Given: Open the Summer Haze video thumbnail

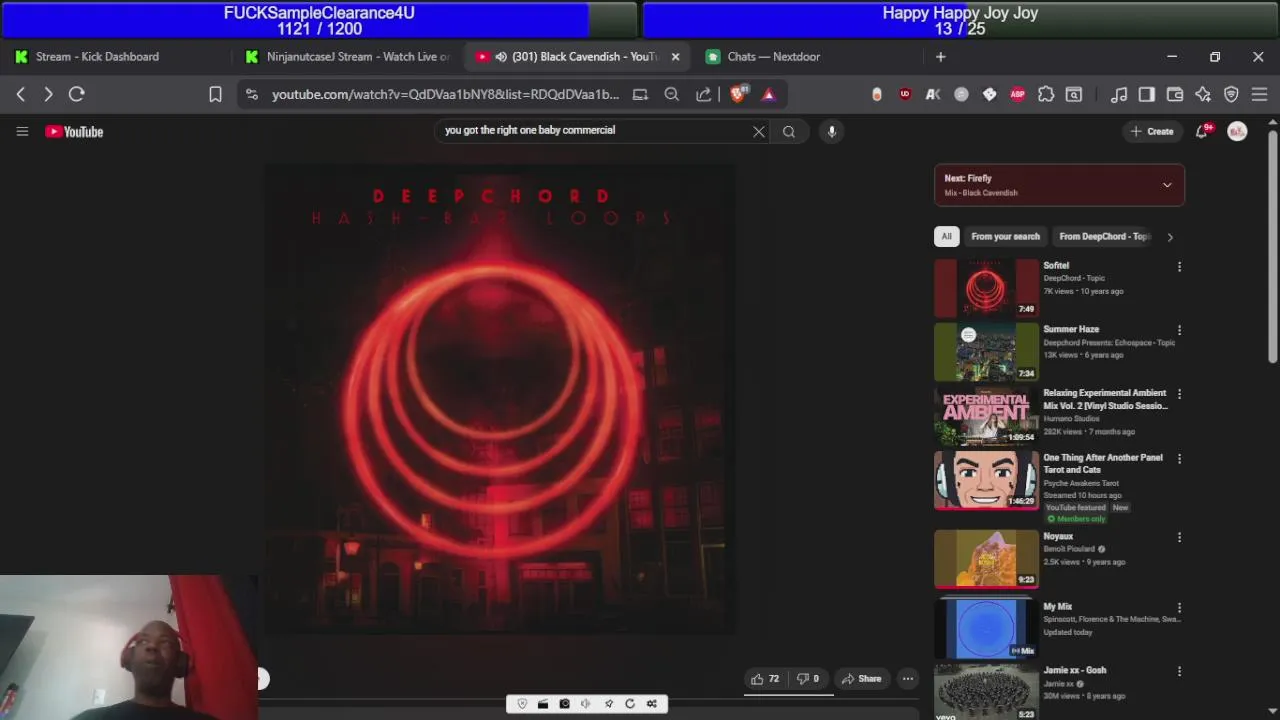Looking at the screenshot, I should pyautogui.click(x=986, y=352).
